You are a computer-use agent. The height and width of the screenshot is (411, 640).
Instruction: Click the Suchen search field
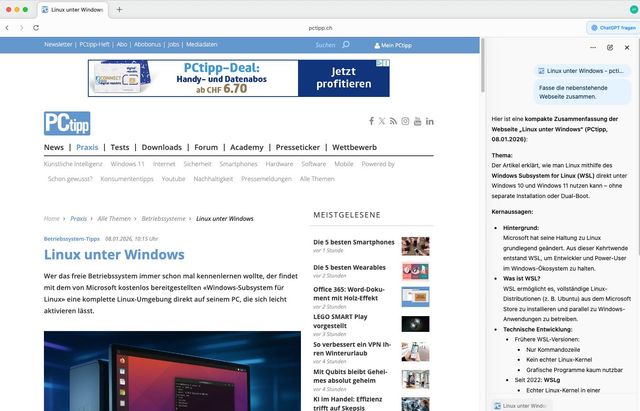[x=325, y=45]
